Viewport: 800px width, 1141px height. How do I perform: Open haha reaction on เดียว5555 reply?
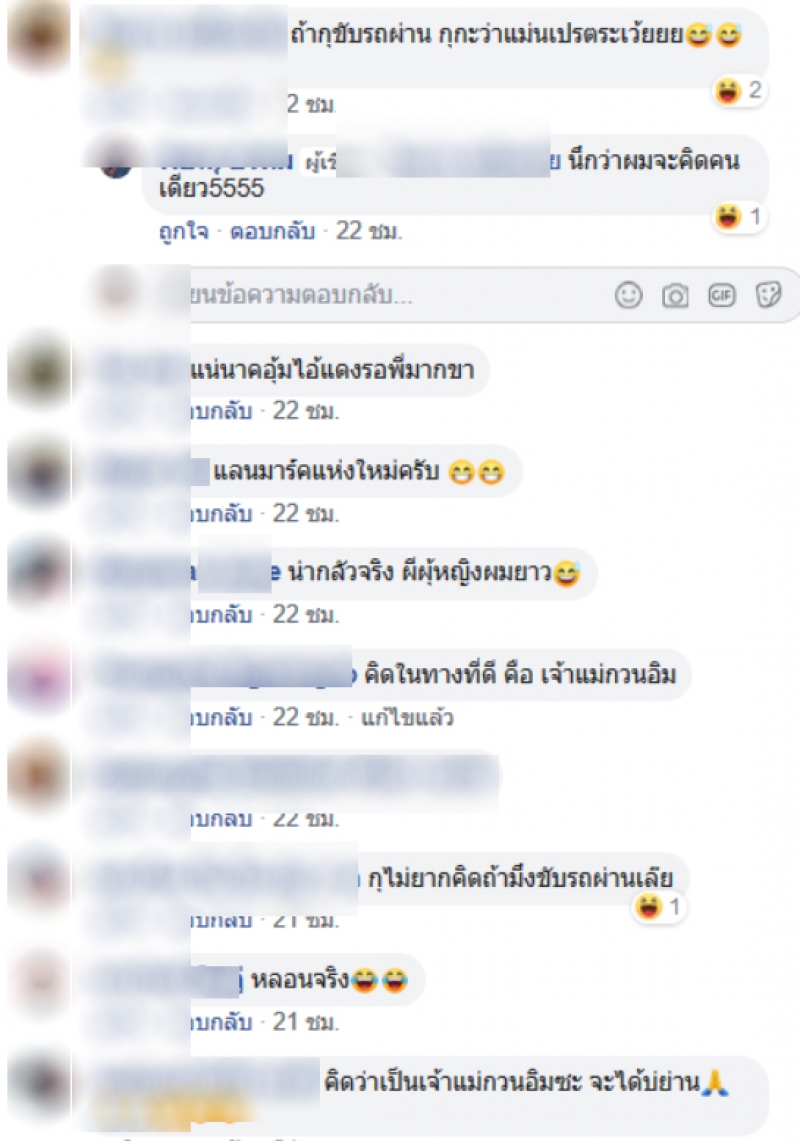pyautogui.click(x=739, y=217)
